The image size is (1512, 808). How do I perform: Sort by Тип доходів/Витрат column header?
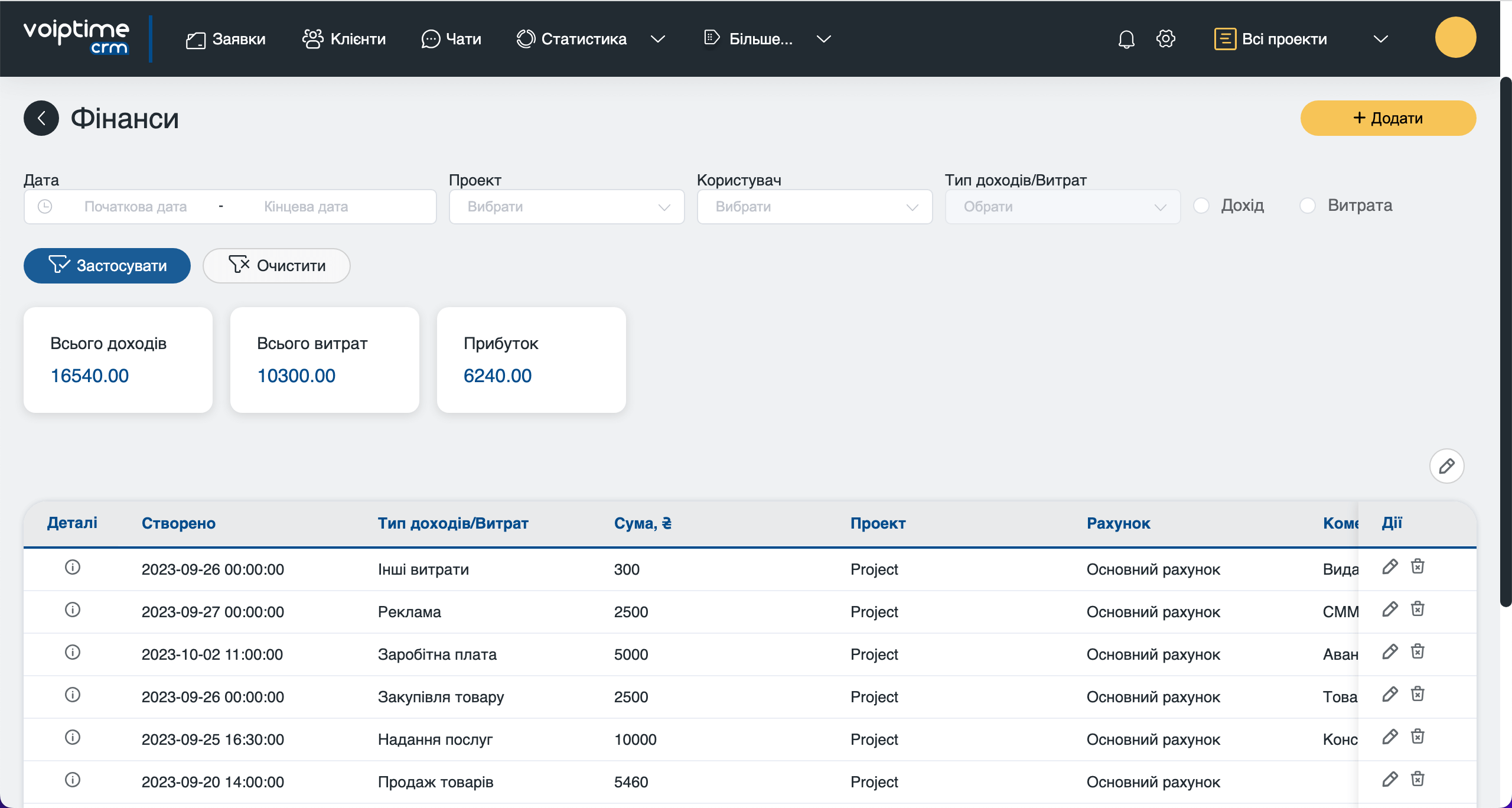tap(453, 523)
